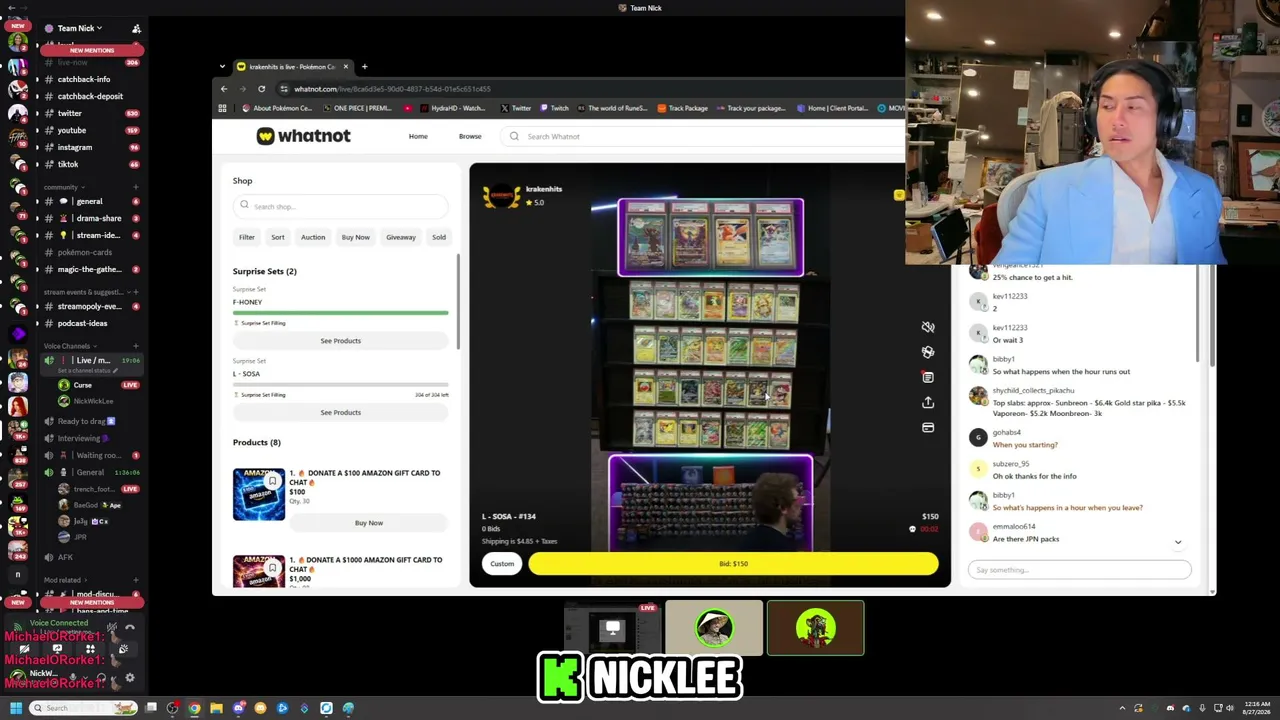
Task: Click the Windows taskbar search box
Action: pyautogui.click(x=84, y=708)
